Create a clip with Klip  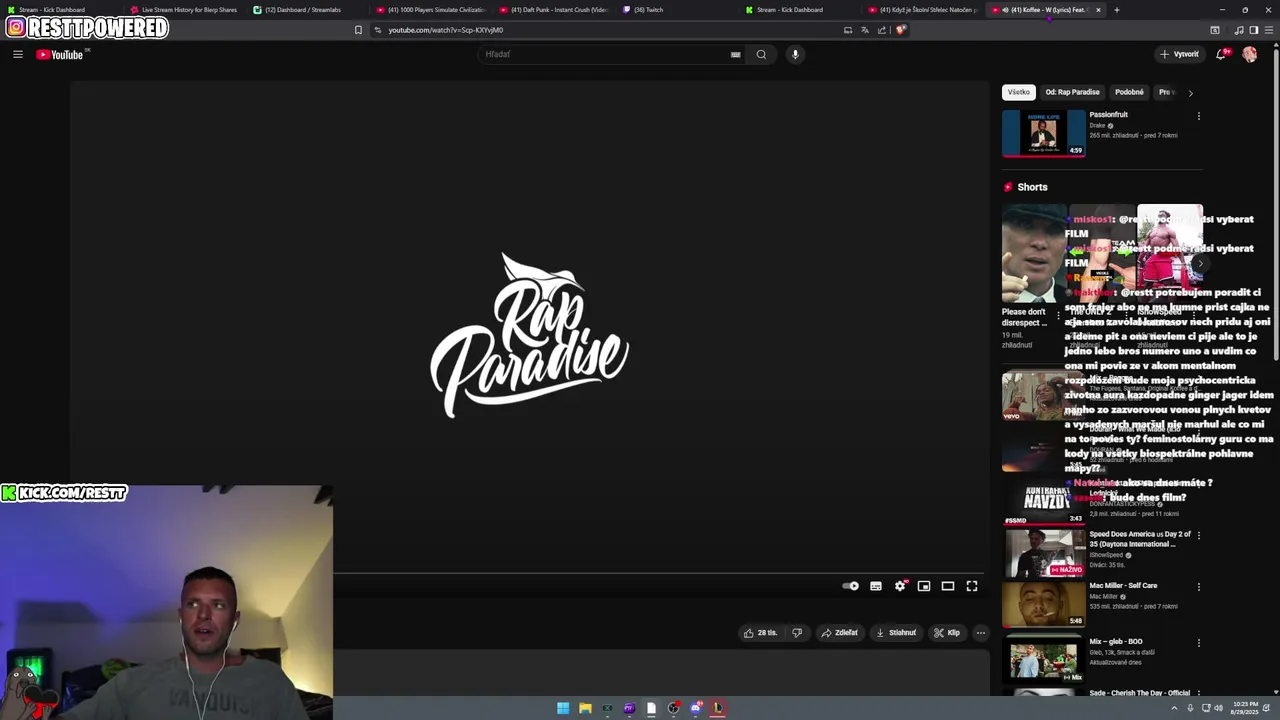946,632
